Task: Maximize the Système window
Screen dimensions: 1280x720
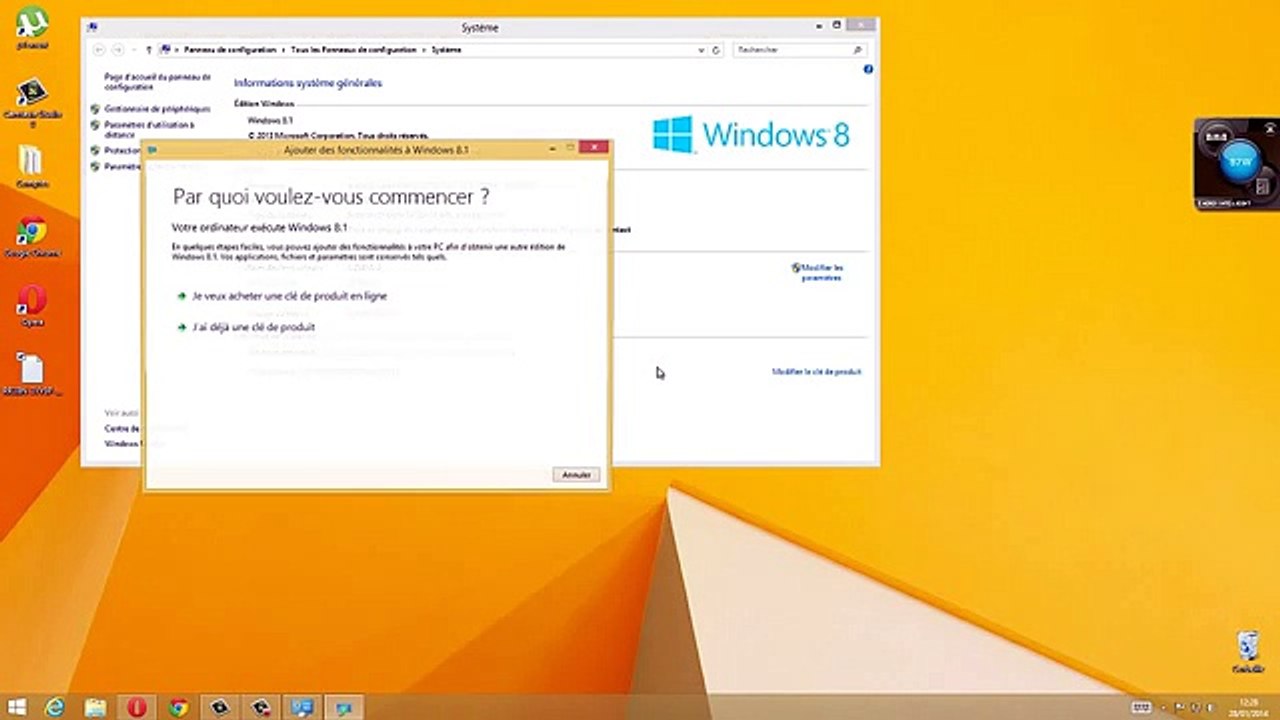Action: [x=837, y=26]
